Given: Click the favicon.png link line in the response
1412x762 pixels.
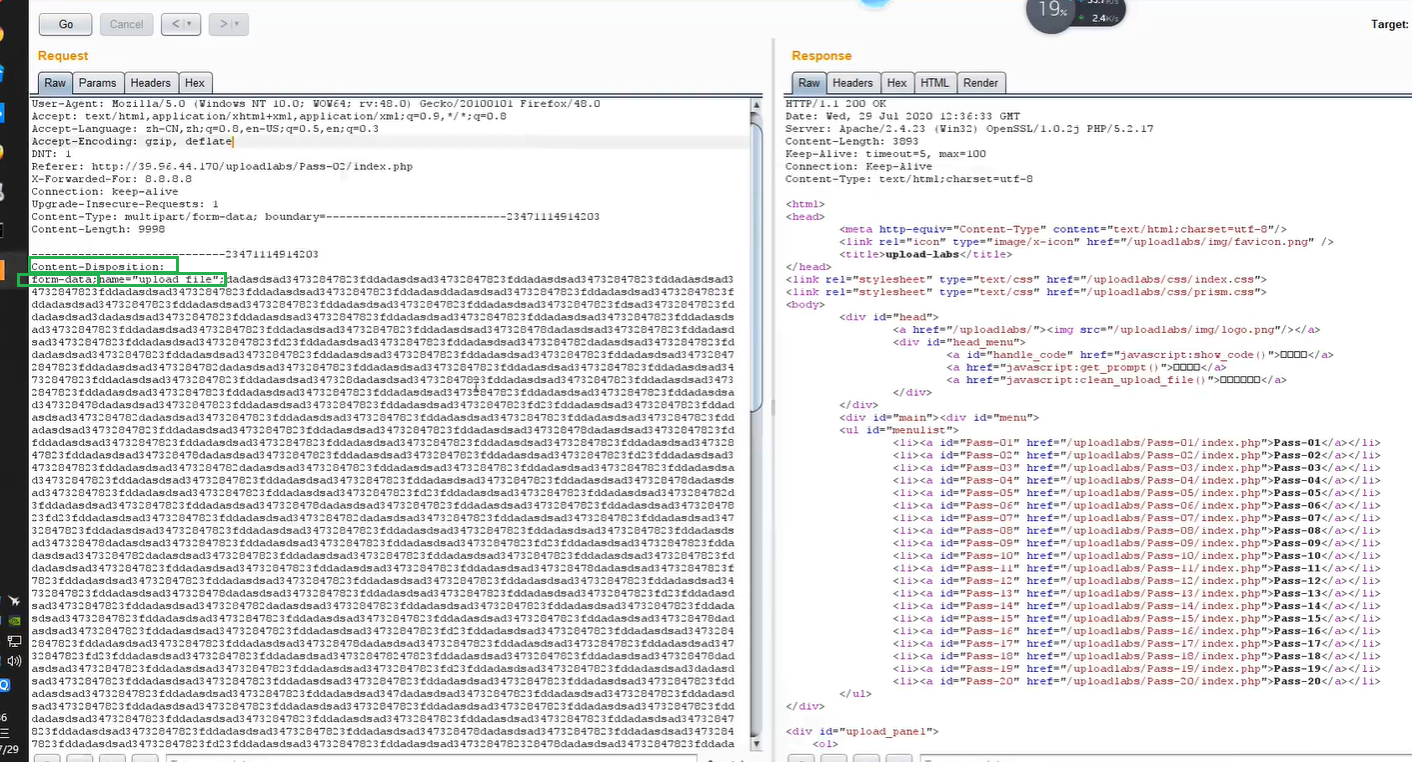Looking at the screenshot, I should click(x=1087, y=242).
